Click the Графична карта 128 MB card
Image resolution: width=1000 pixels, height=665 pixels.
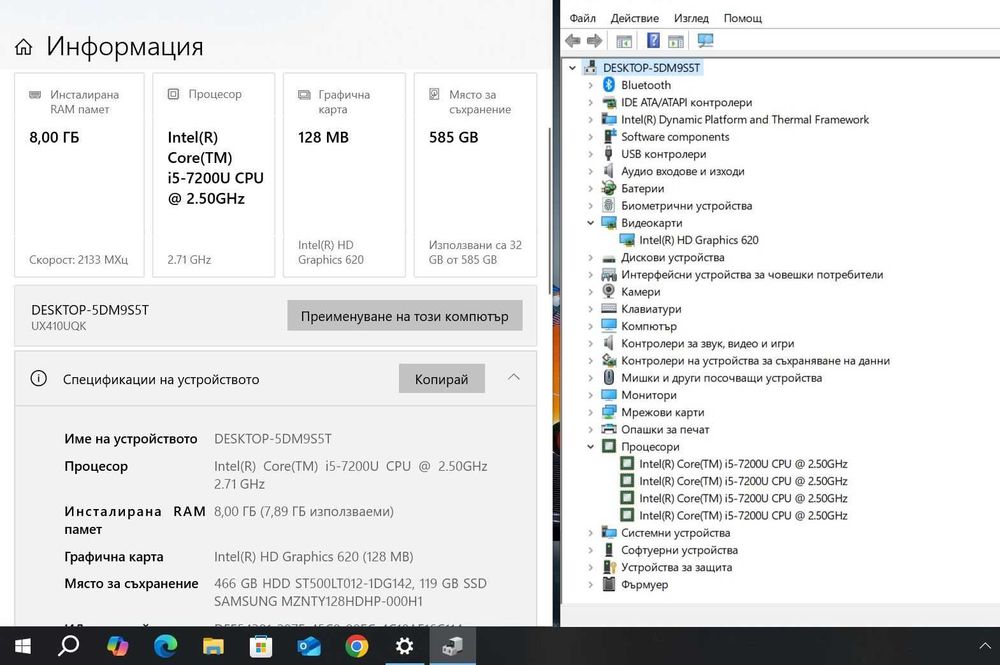344,175
